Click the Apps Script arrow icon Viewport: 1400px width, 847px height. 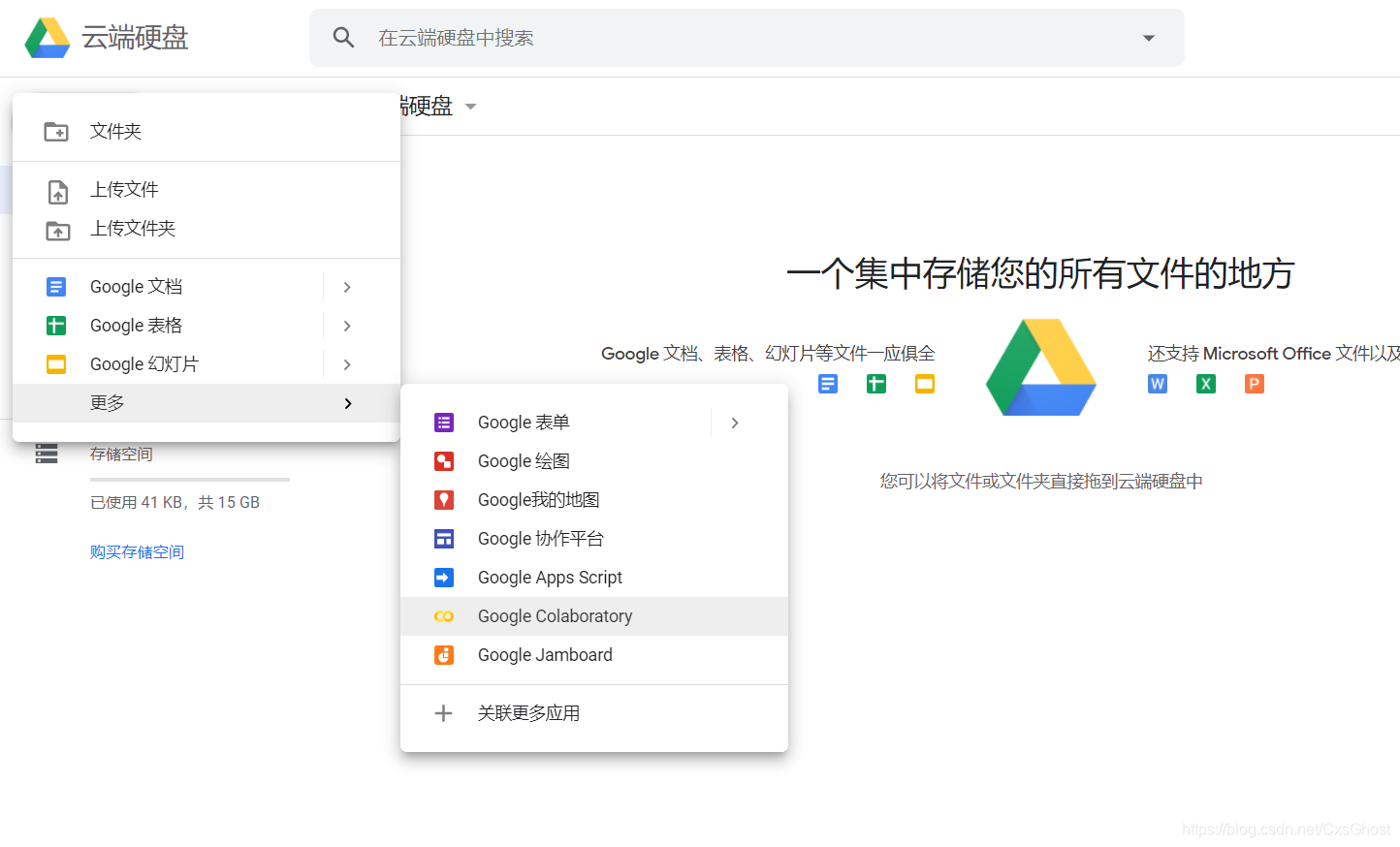444,578
